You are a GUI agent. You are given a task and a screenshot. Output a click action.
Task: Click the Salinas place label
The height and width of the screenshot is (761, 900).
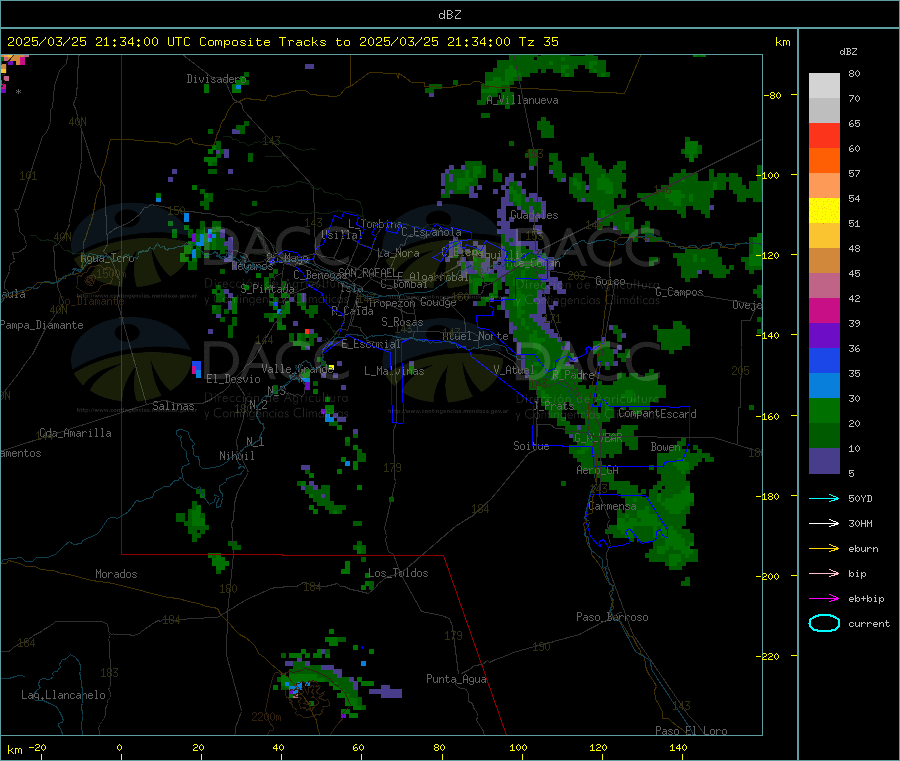coord(173,406)
